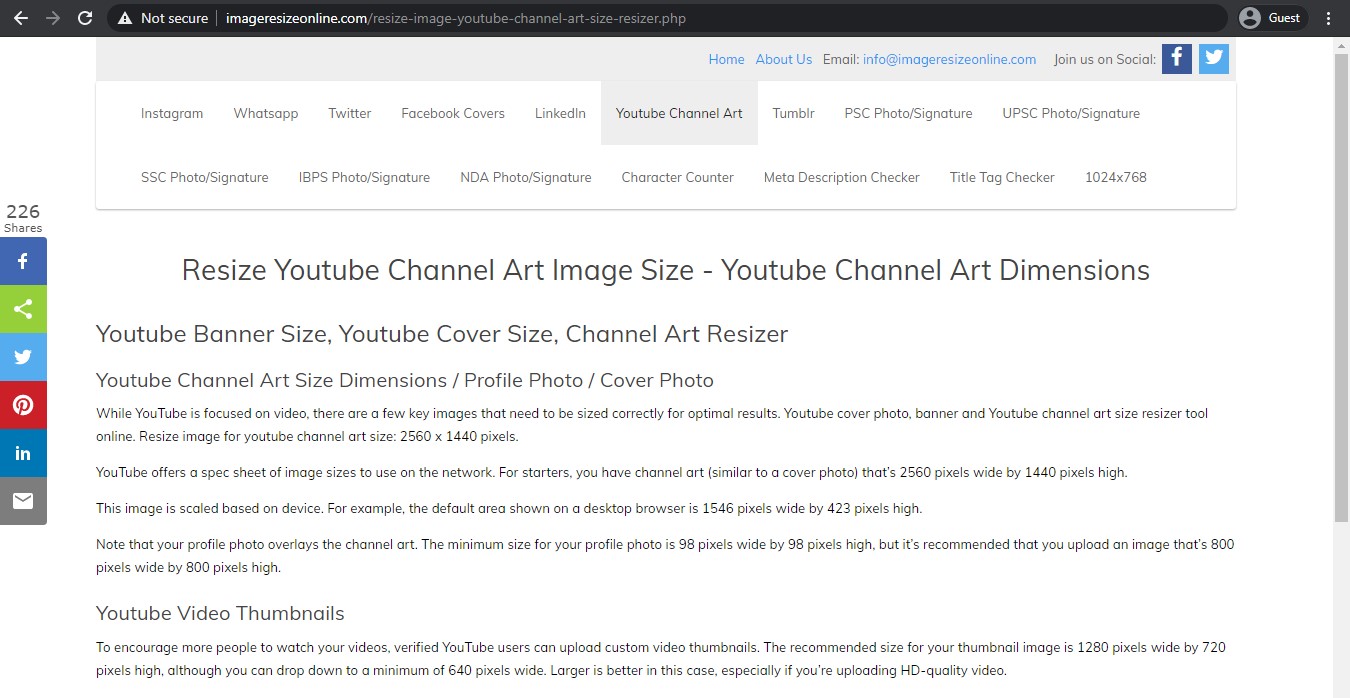Open the Chrome three-dot menu
1350x698 pixels.
click(1329, 18)
